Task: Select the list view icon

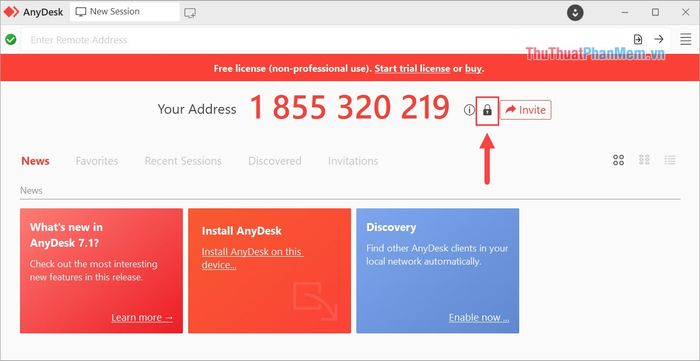Action: tap(670, 160)
